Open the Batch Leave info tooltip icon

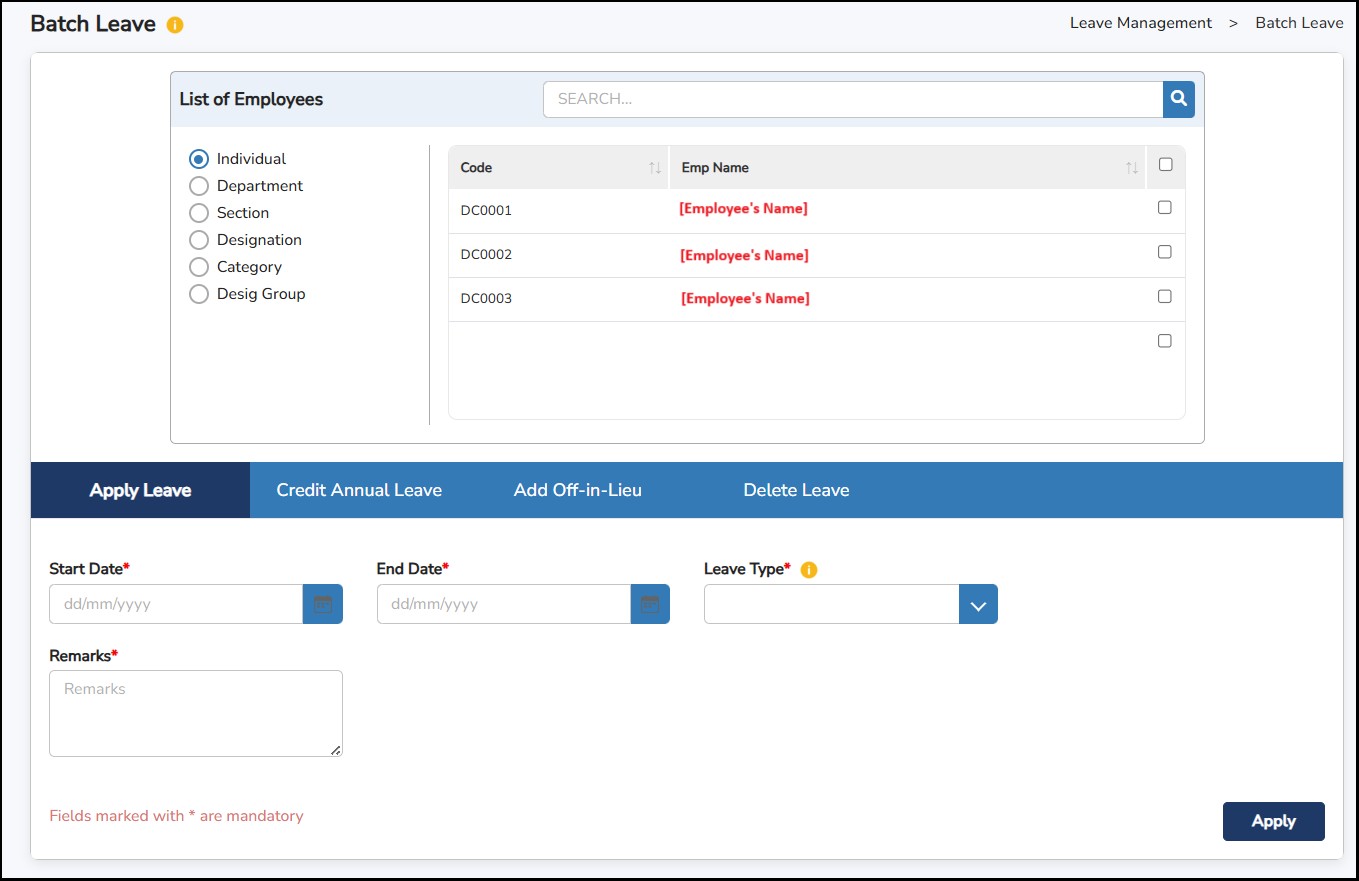[x=176, y=24]
